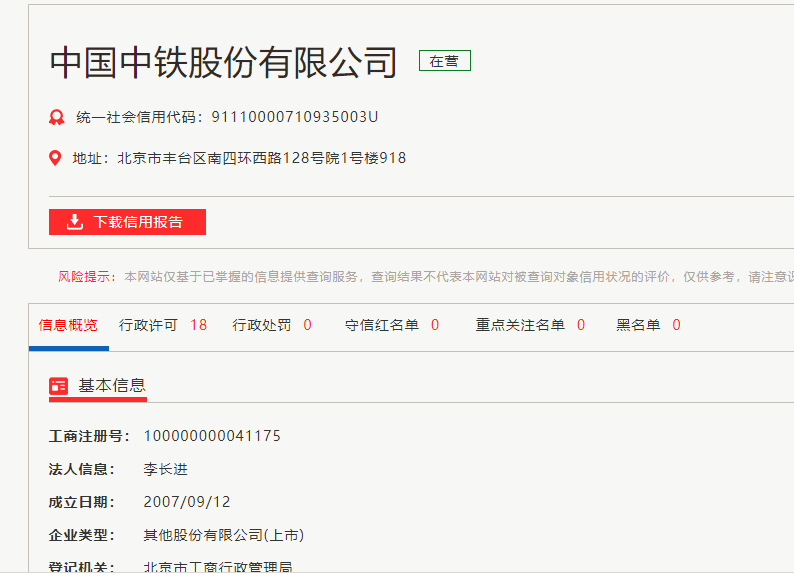This screenshot has width=794, height=573.
Task: Switch to the 信息概览 tab
Action: [68, 325]
